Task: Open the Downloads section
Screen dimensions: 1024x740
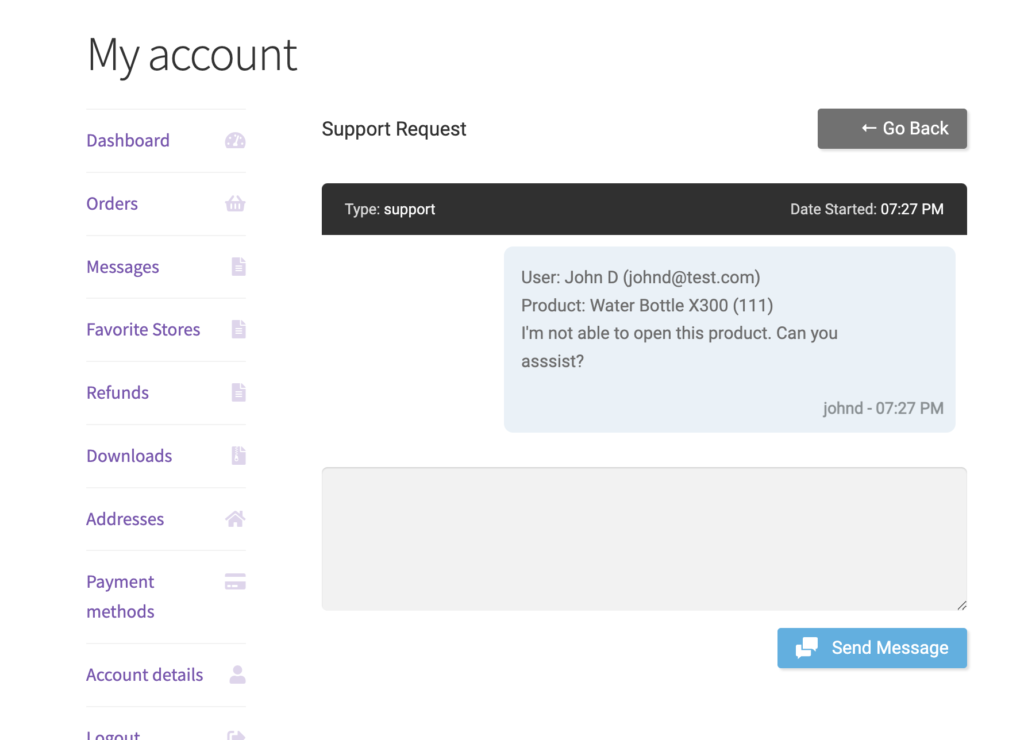Action: point(129,455)
